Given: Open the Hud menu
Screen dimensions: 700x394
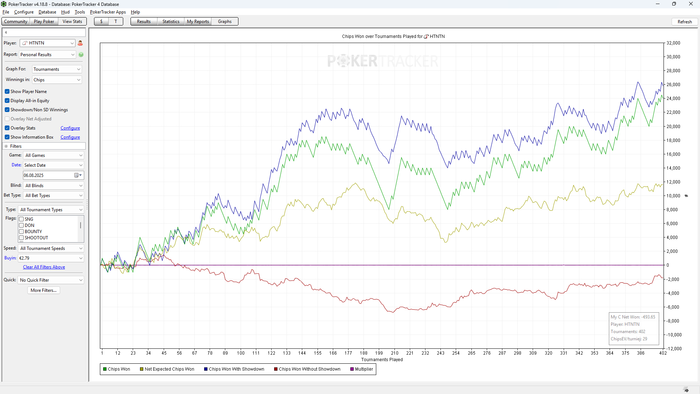Looking at the screenshot, I should [x=65, y=12].
